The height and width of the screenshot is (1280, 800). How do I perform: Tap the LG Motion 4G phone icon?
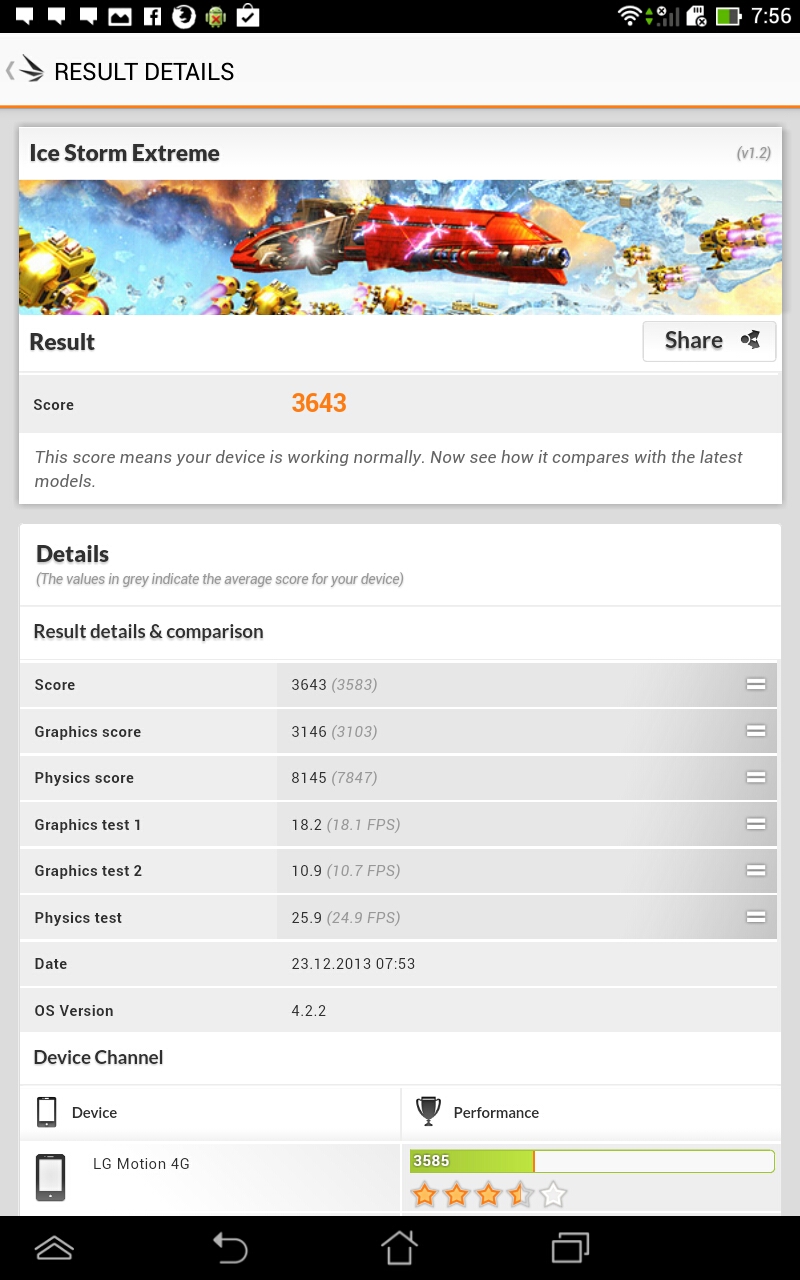[x=50, y=1177]
